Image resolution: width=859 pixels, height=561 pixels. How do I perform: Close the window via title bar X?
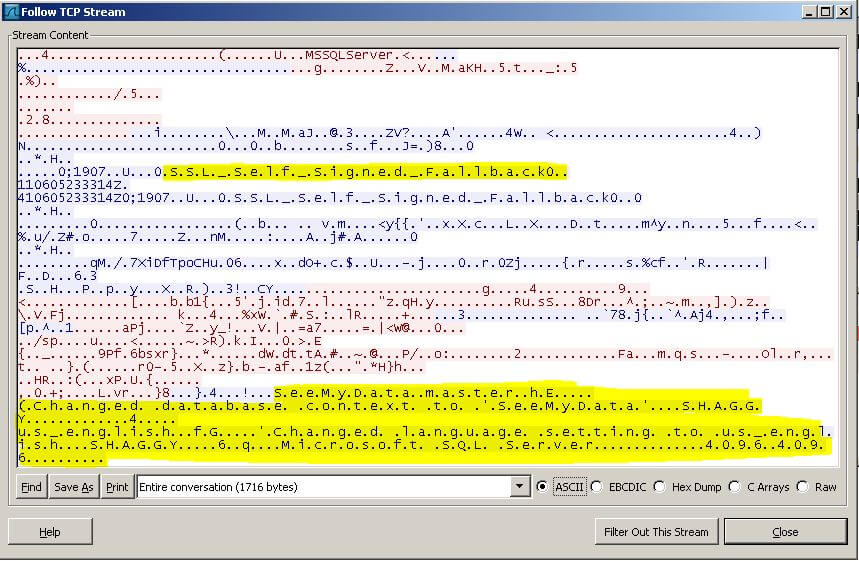point(844,12)
